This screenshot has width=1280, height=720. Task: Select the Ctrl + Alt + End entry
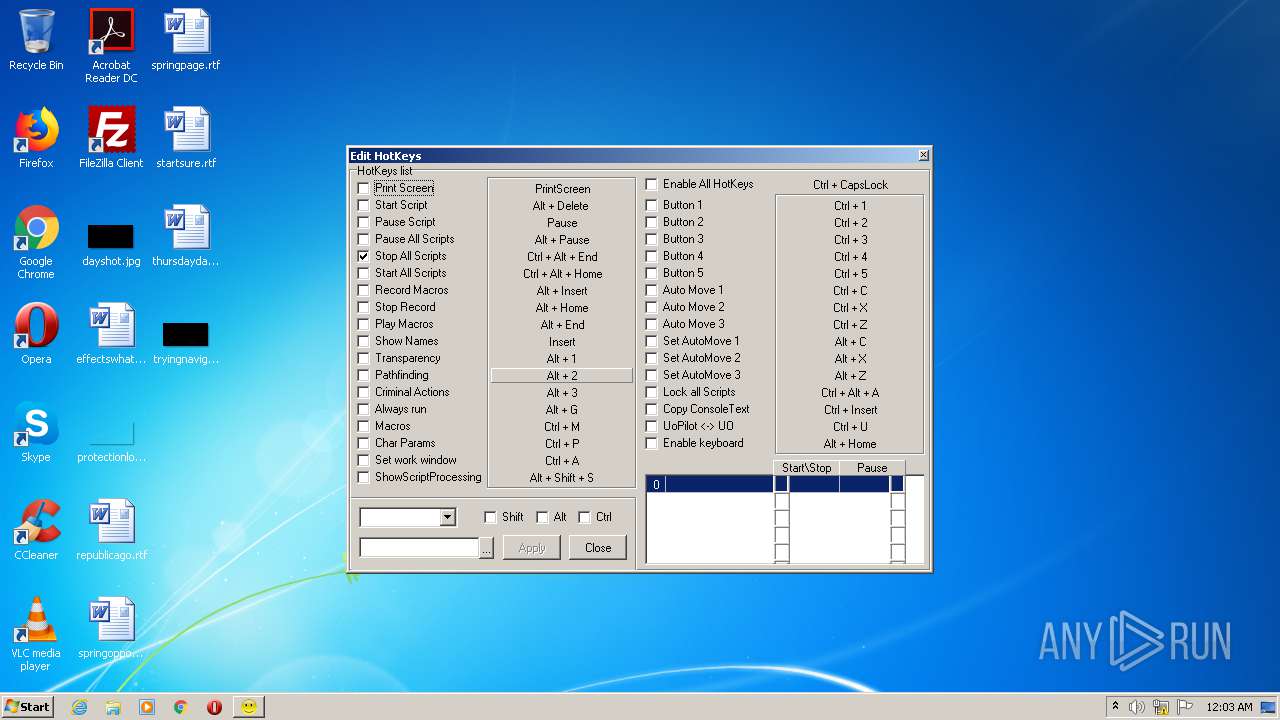562,257
